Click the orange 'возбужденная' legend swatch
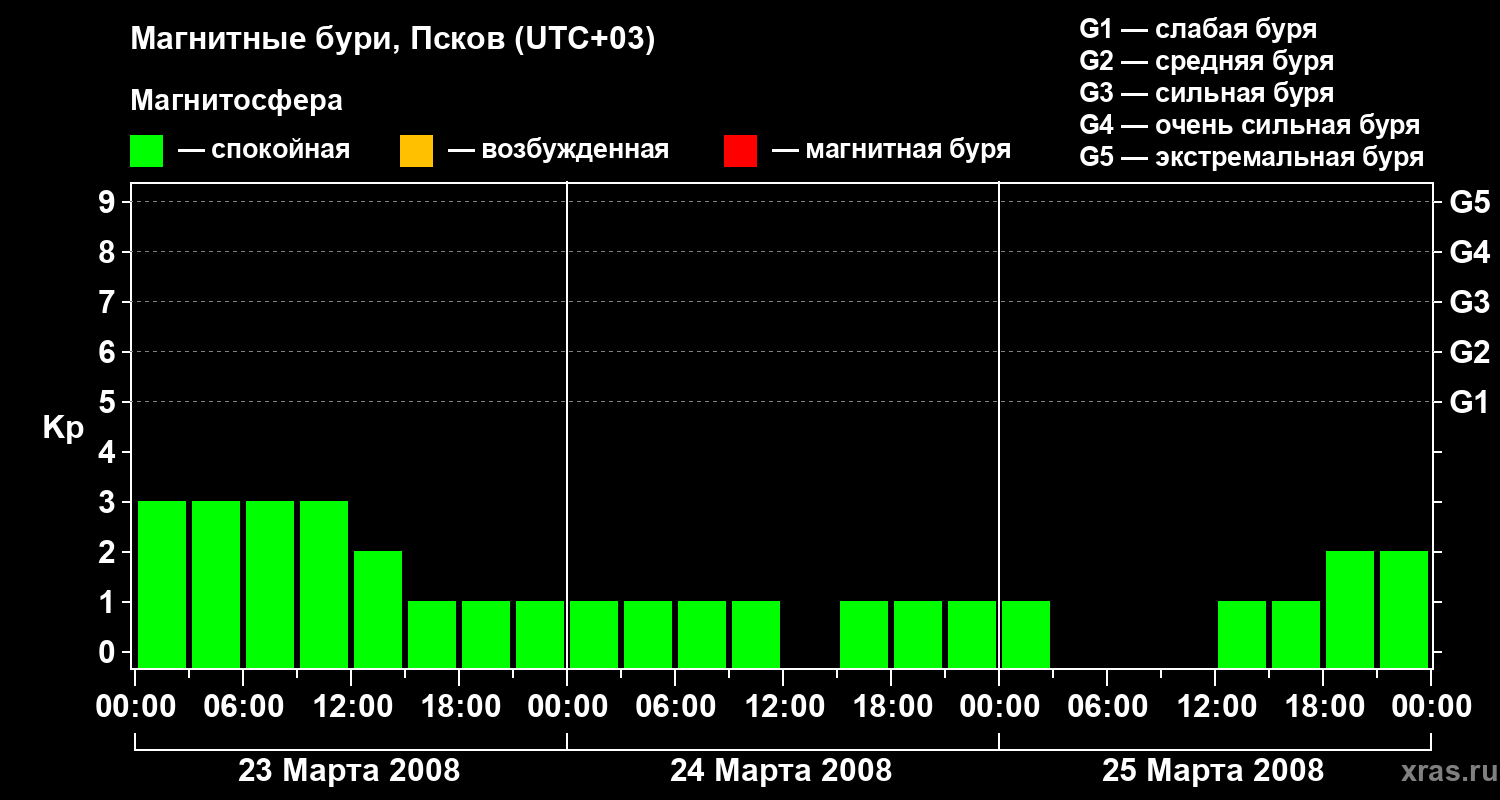This screenshot has width=1500, height=800. coord(416,151)
